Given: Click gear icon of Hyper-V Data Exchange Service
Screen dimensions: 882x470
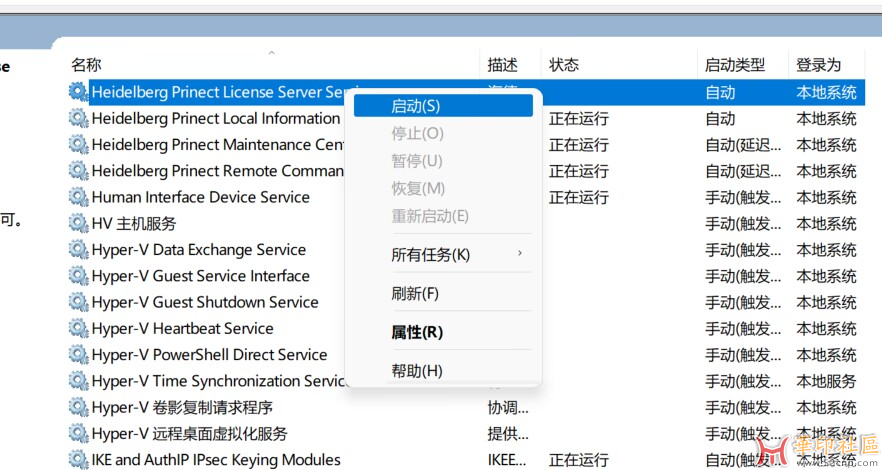Looking at the screenshot, I should 78,250.
